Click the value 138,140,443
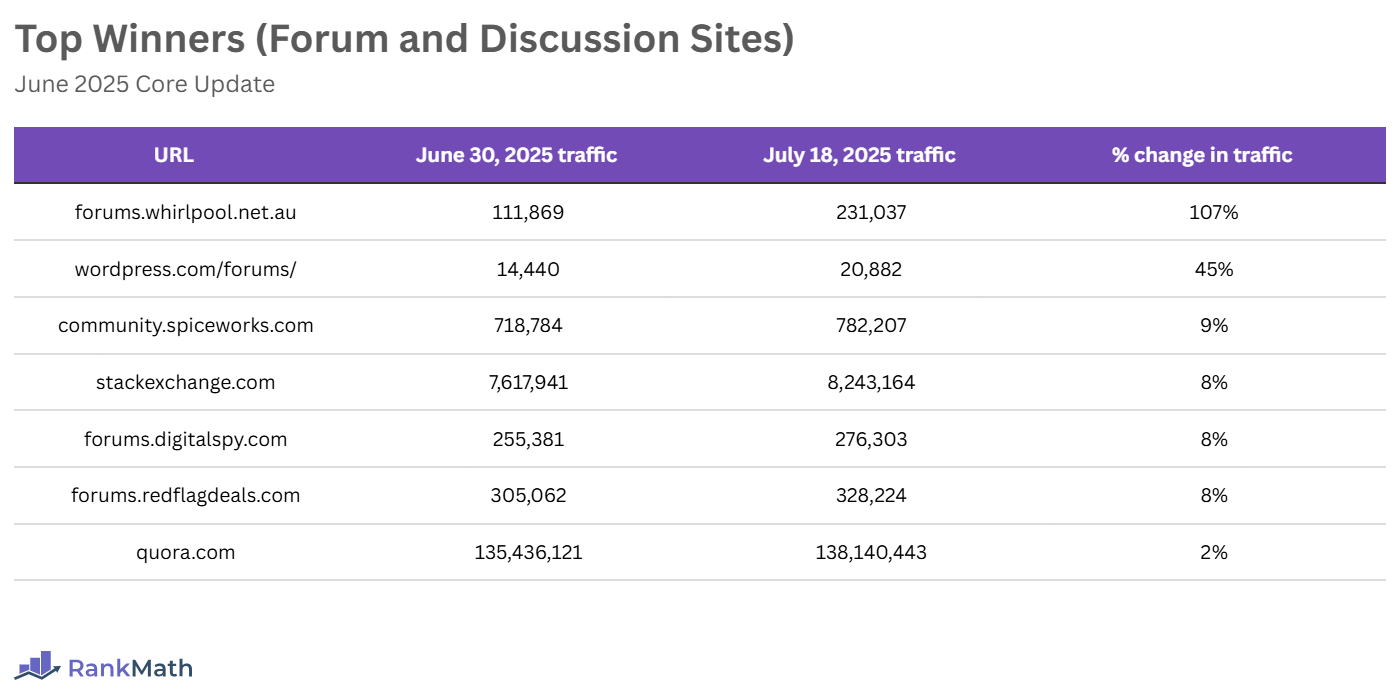 (871, 552)
